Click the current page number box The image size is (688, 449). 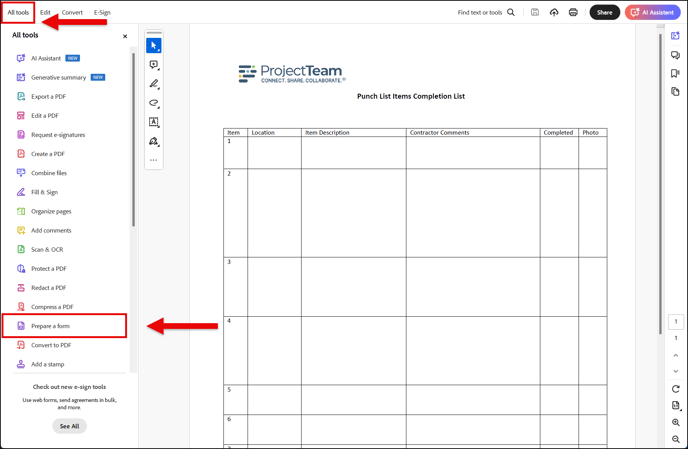coord(676,322)
